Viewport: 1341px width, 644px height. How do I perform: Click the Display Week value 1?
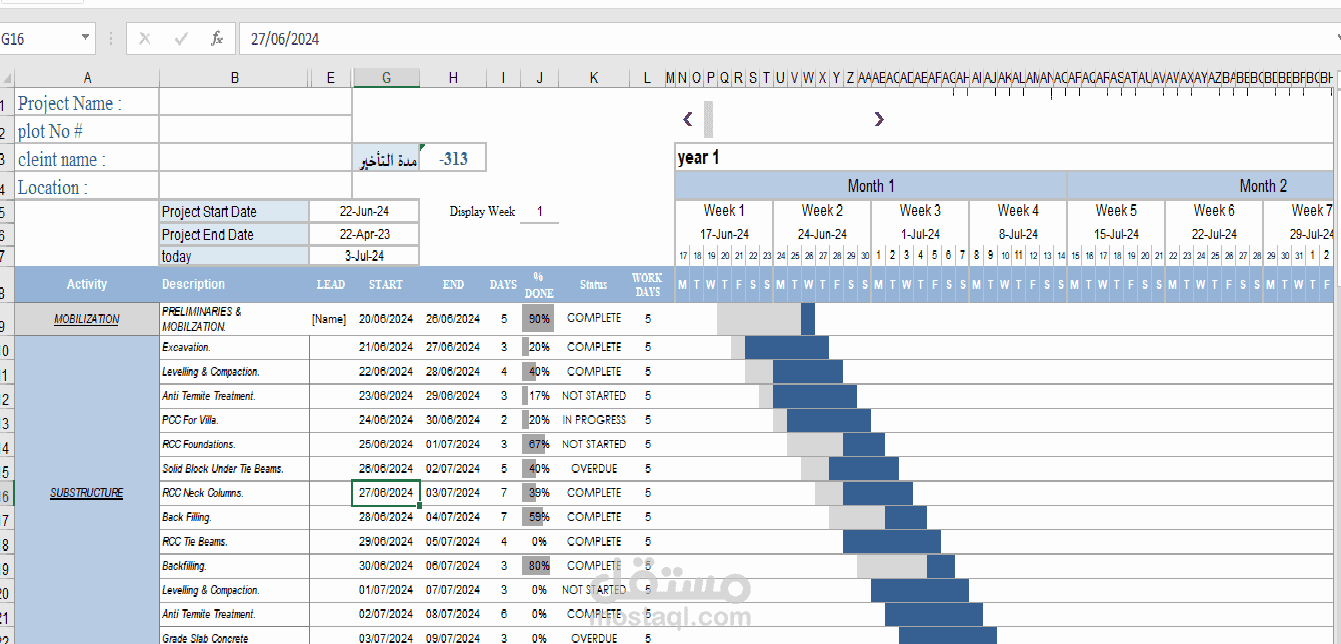point(539,211)
